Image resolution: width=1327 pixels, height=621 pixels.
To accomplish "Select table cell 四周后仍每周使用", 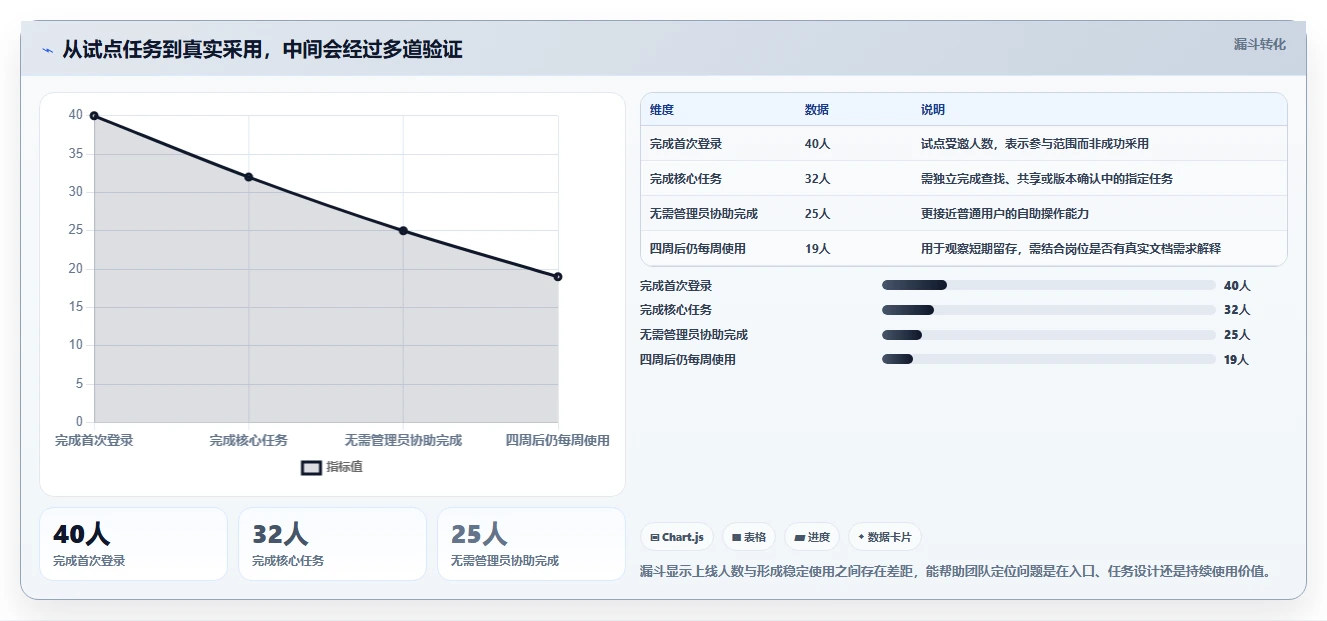I will [698, 249].
